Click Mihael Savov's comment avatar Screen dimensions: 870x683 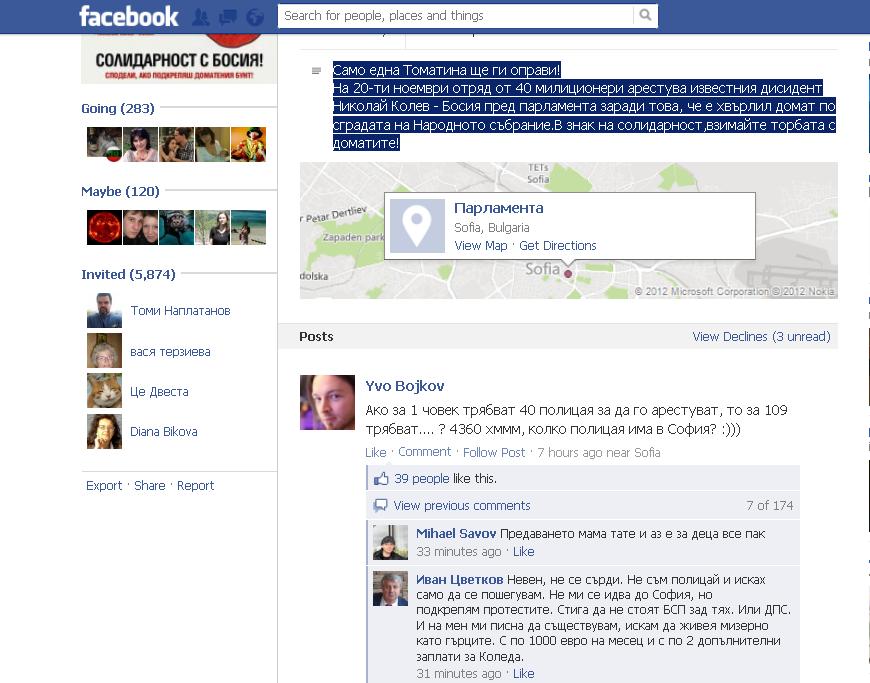[x=390, y=542]
